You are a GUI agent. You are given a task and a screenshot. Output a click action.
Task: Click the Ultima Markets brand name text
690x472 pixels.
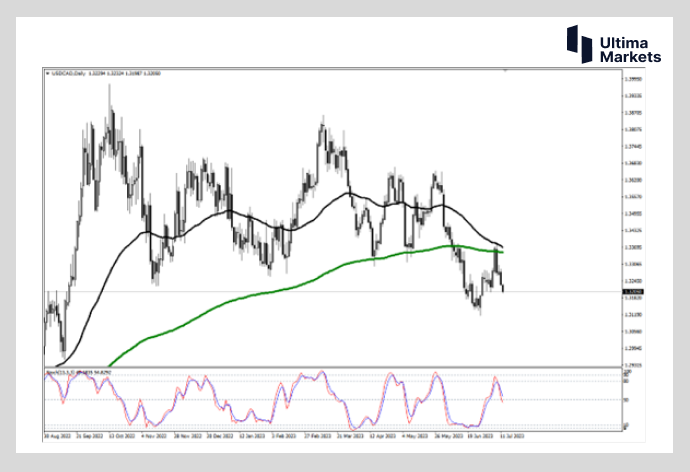(x=630, y=50)
